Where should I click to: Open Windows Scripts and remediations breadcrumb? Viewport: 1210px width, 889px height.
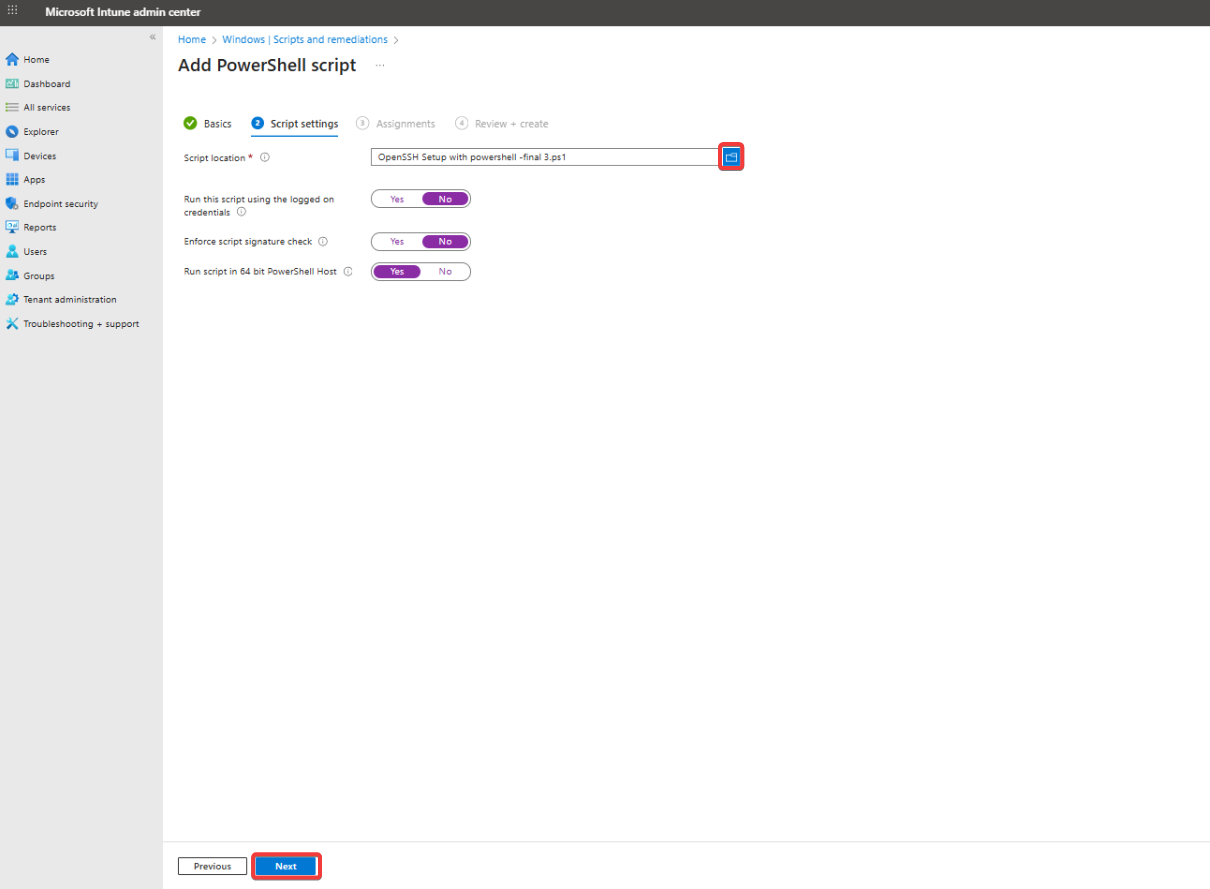304,40
